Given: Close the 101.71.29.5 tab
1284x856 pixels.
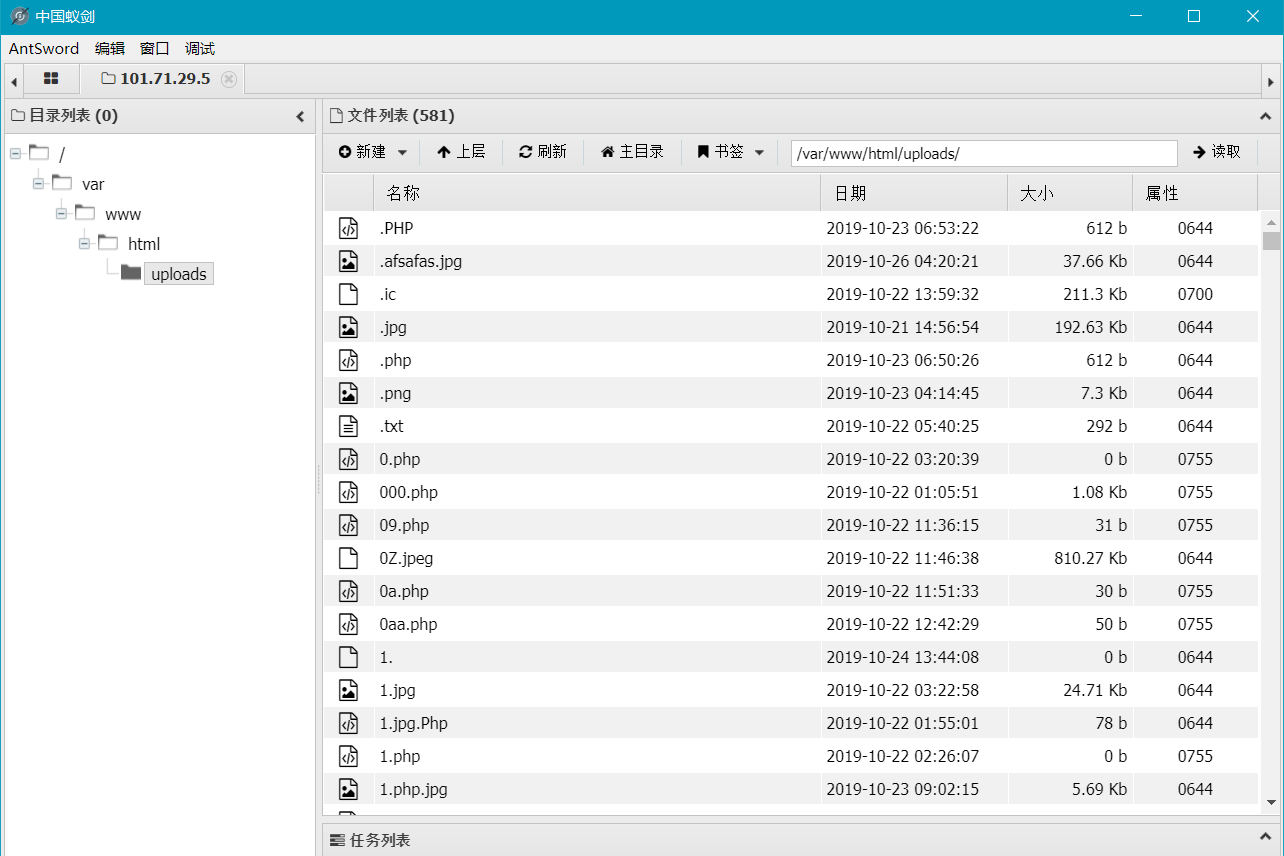Looking at the screenshot, I should [x=229, y=79].
